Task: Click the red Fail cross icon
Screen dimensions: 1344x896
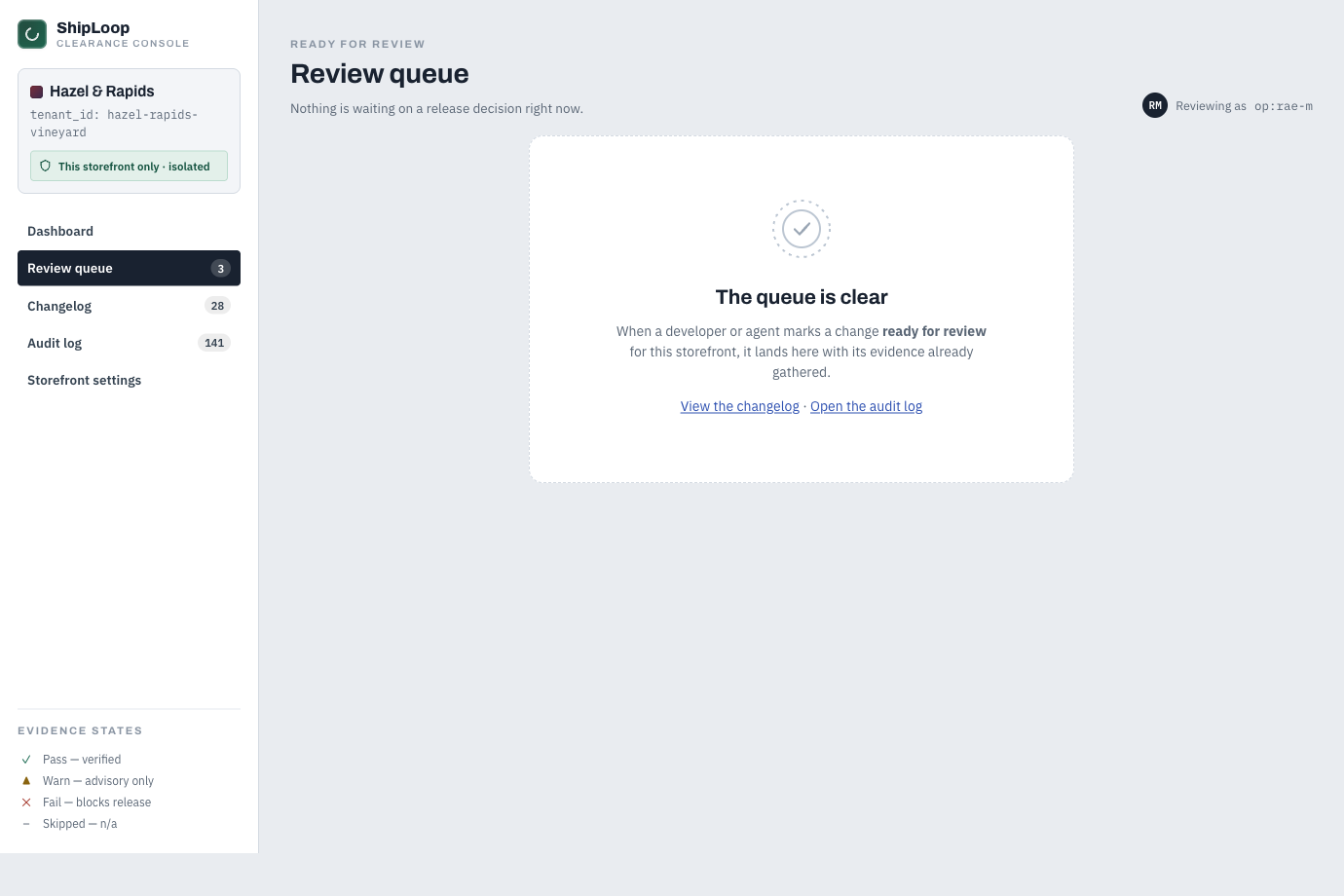Action: point(26,803)
